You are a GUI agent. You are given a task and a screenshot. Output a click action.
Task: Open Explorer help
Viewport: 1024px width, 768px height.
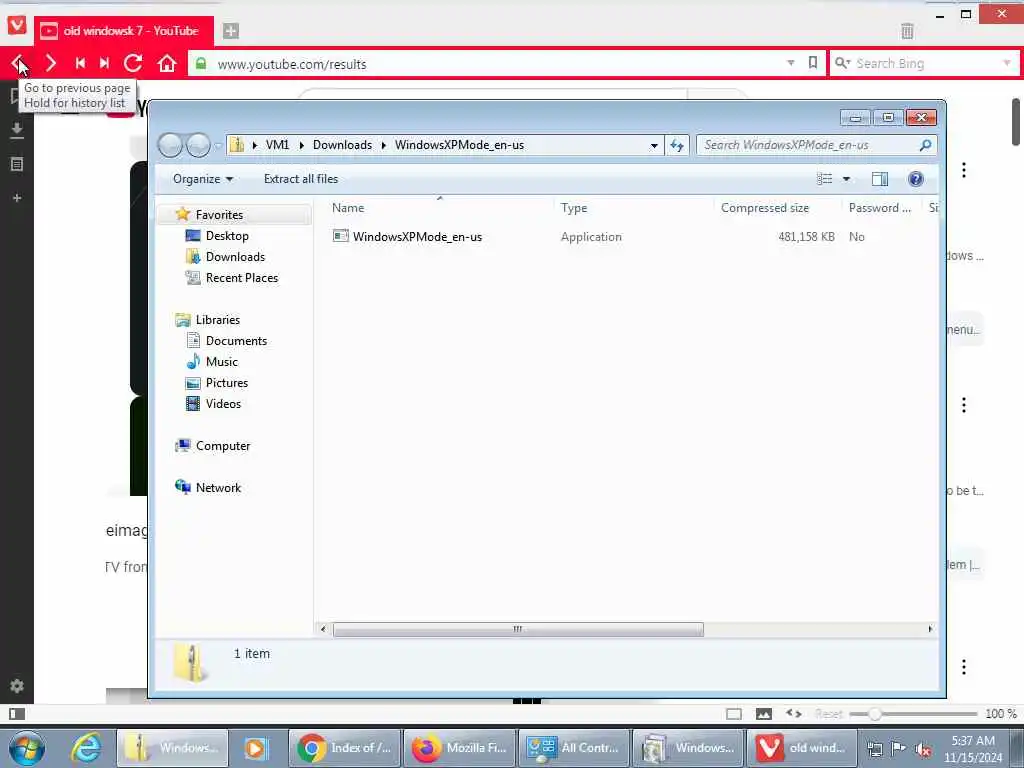point(916,179)
